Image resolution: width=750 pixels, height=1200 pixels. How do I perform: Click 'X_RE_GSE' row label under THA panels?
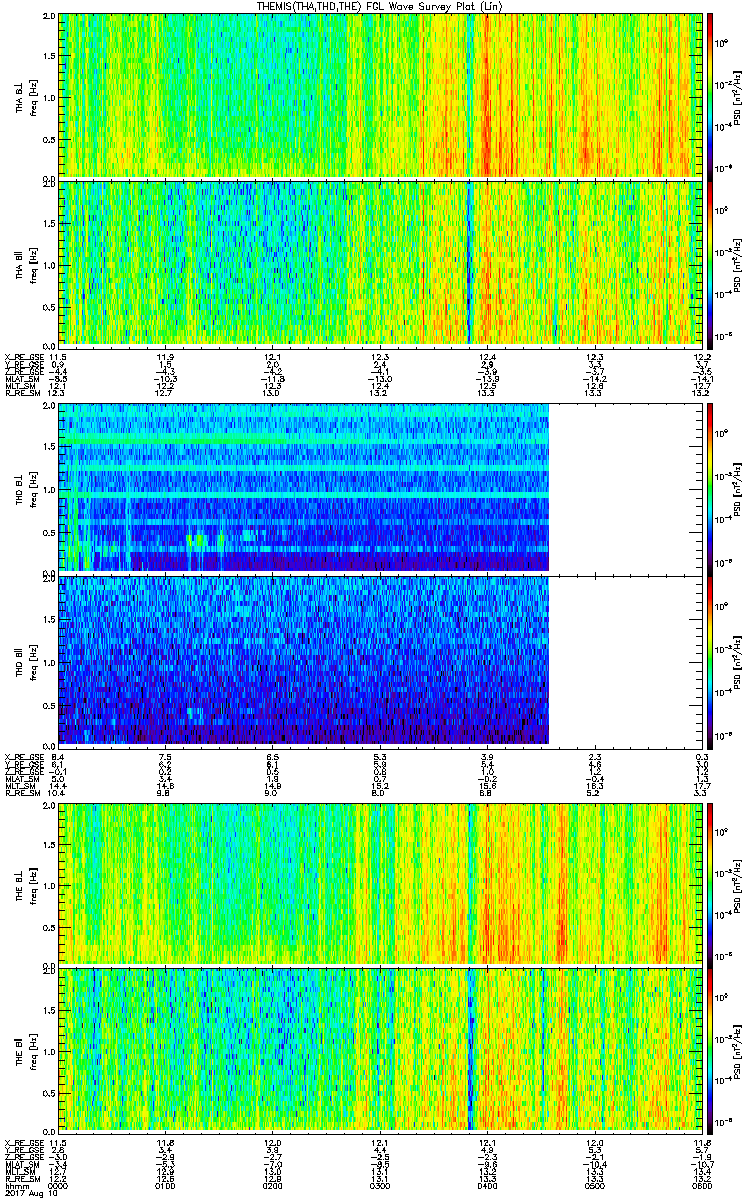[24, 356]
